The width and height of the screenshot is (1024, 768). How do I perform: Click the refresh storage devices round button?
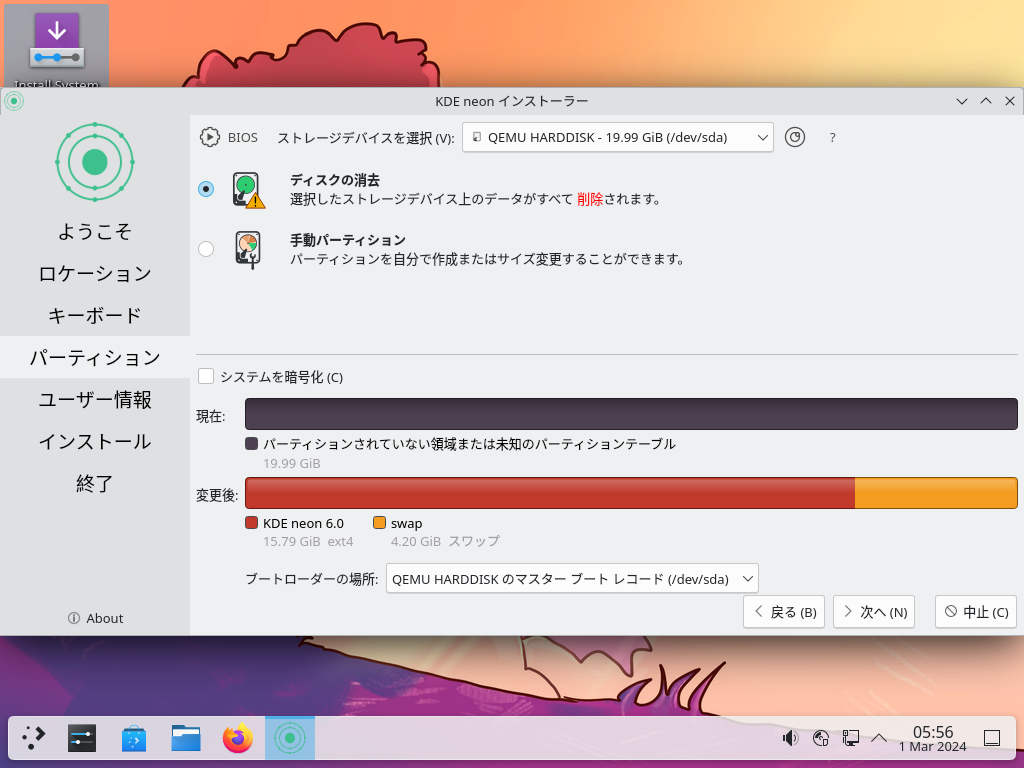point(795,137)
